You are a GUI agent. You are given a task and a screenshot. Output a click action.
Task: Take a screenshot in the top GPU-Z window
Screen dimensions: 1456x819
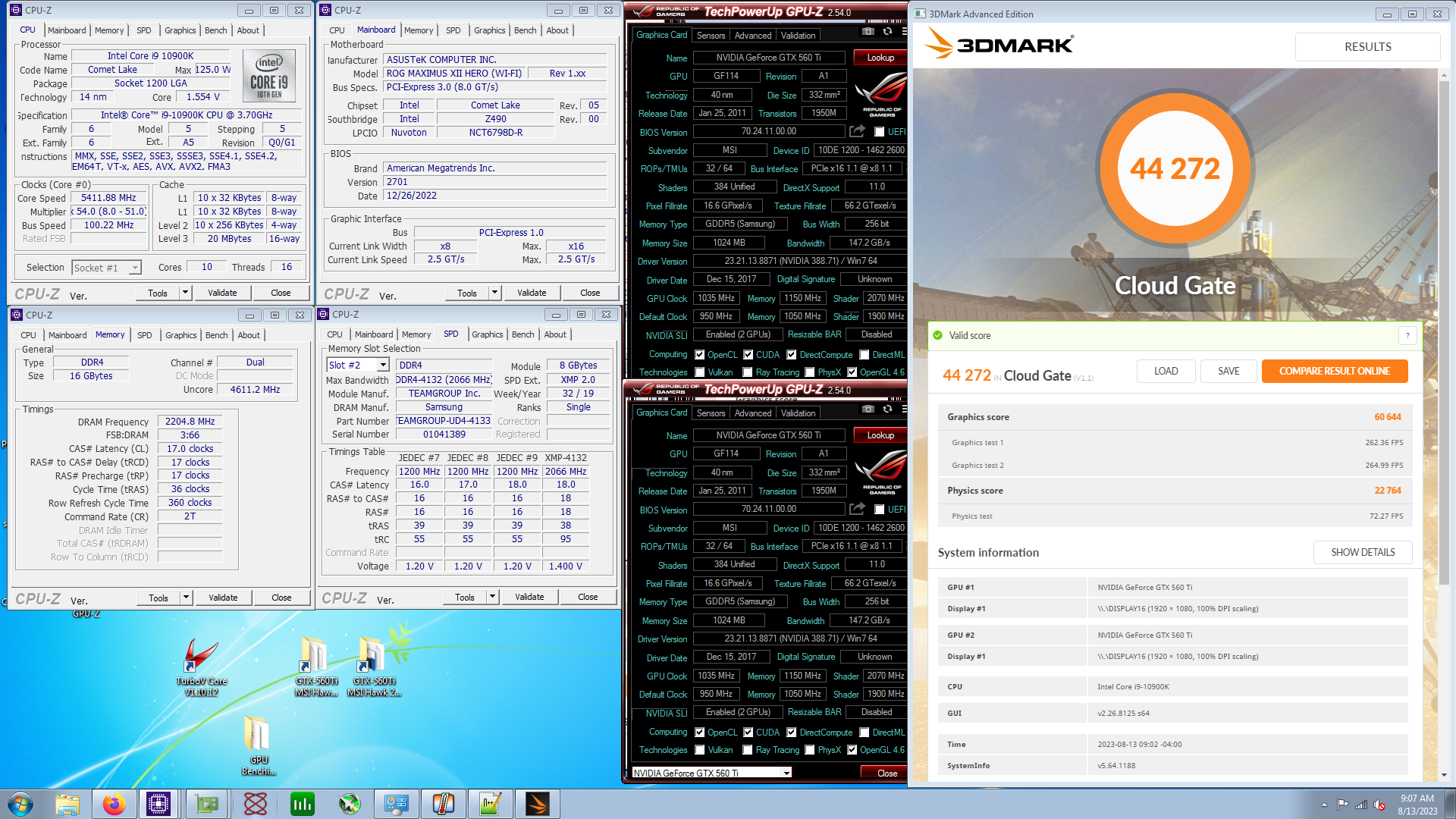[868, 31]
